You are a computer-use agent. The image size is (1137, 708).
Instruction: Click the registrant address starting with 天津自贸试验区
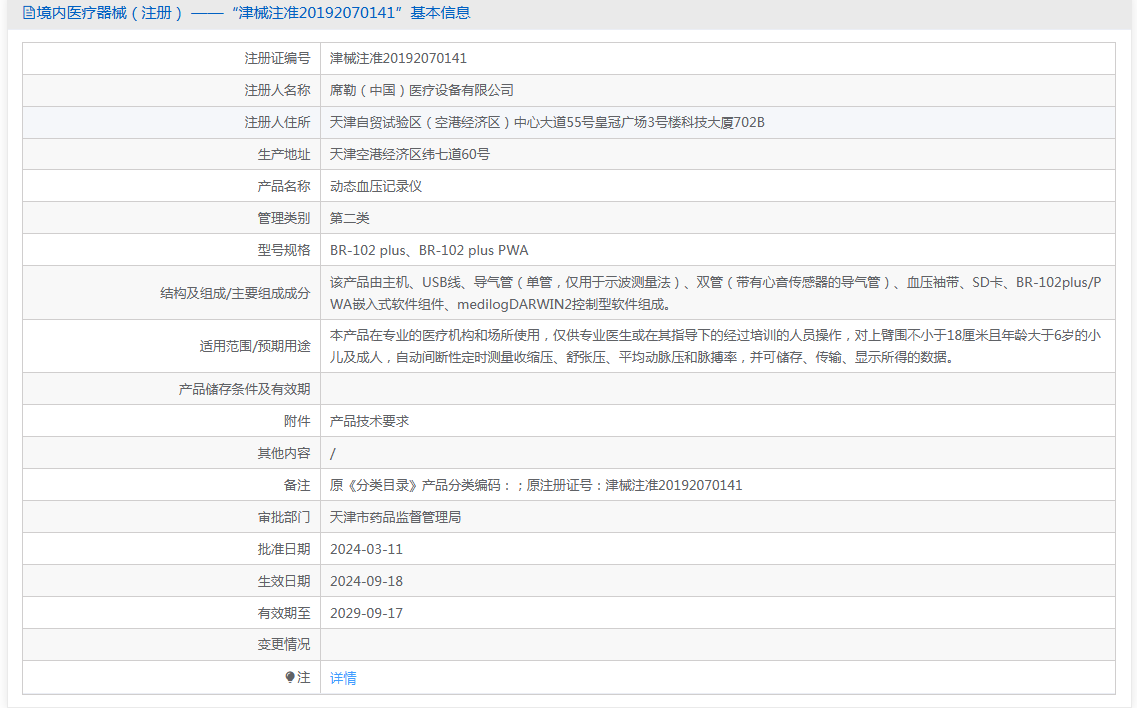coord(547,122)
